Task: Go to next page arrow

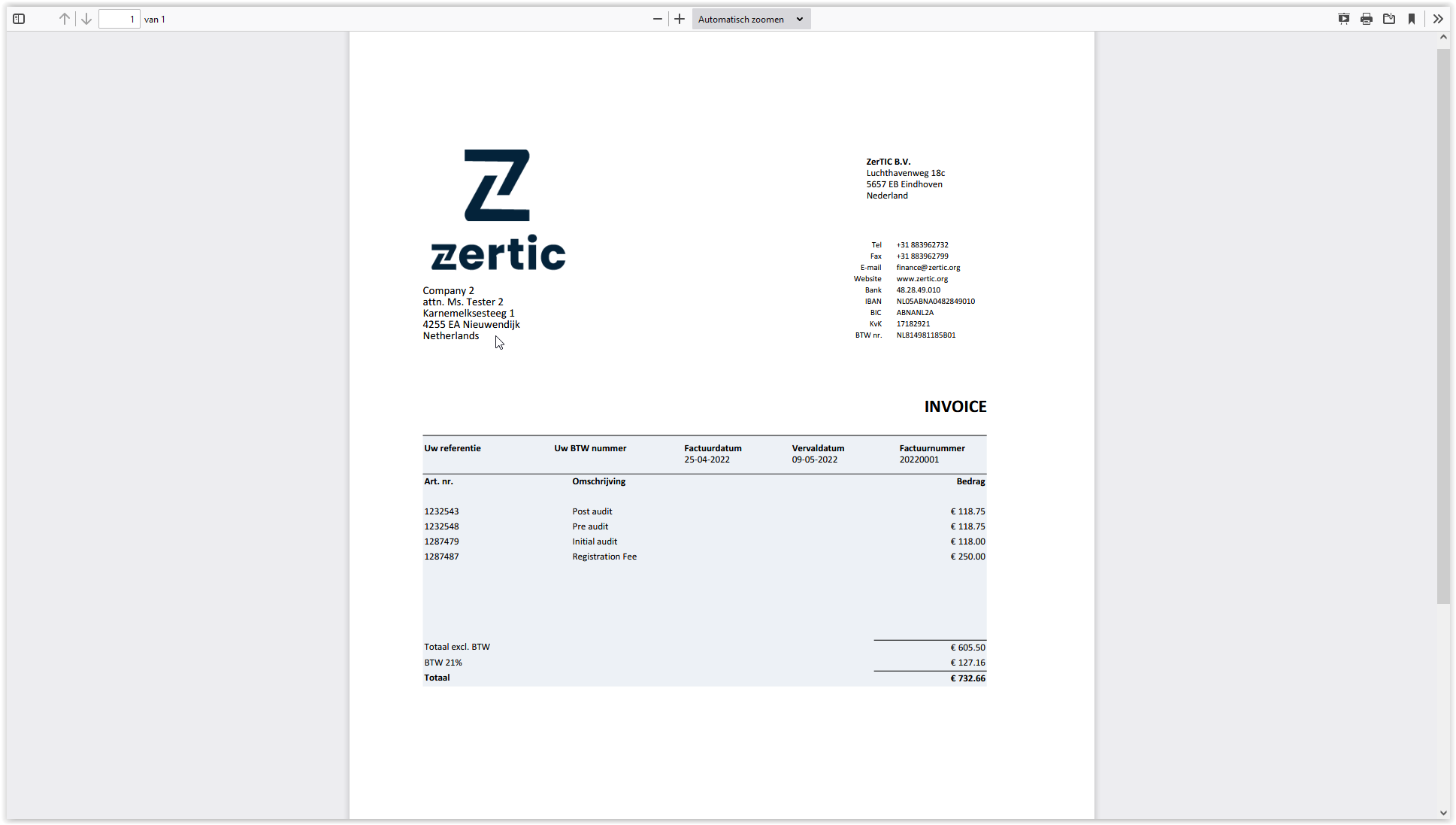Action: tap(86, 19)
